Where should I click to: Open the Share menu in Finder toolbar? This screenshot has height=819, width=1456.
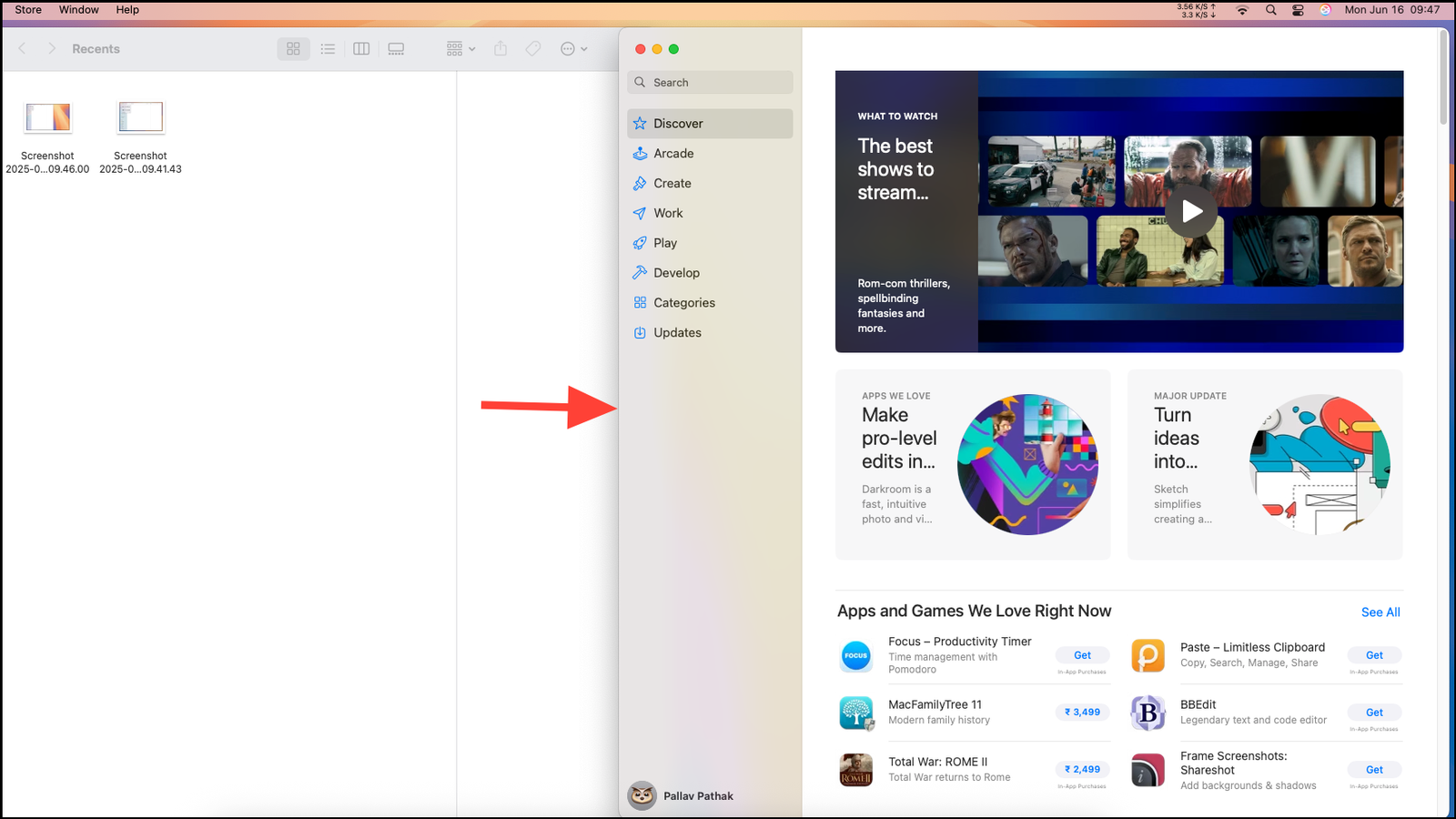click(500, 48)
